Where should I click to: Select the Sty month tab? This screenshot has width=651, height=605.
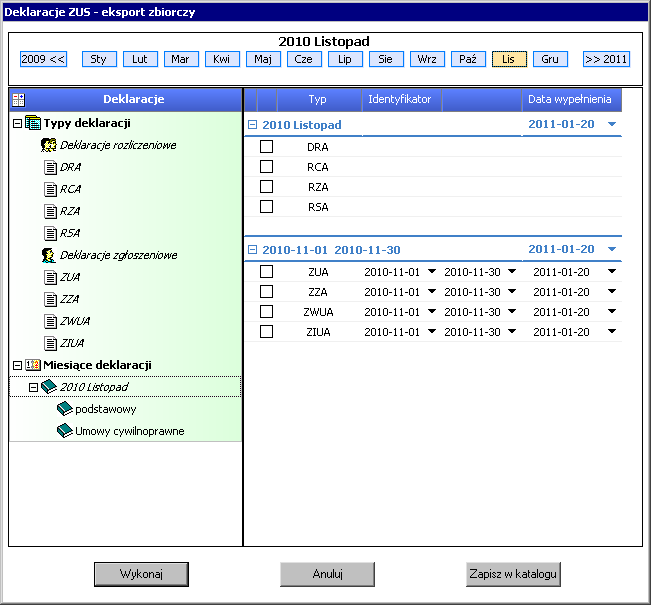tap(99, 59)
